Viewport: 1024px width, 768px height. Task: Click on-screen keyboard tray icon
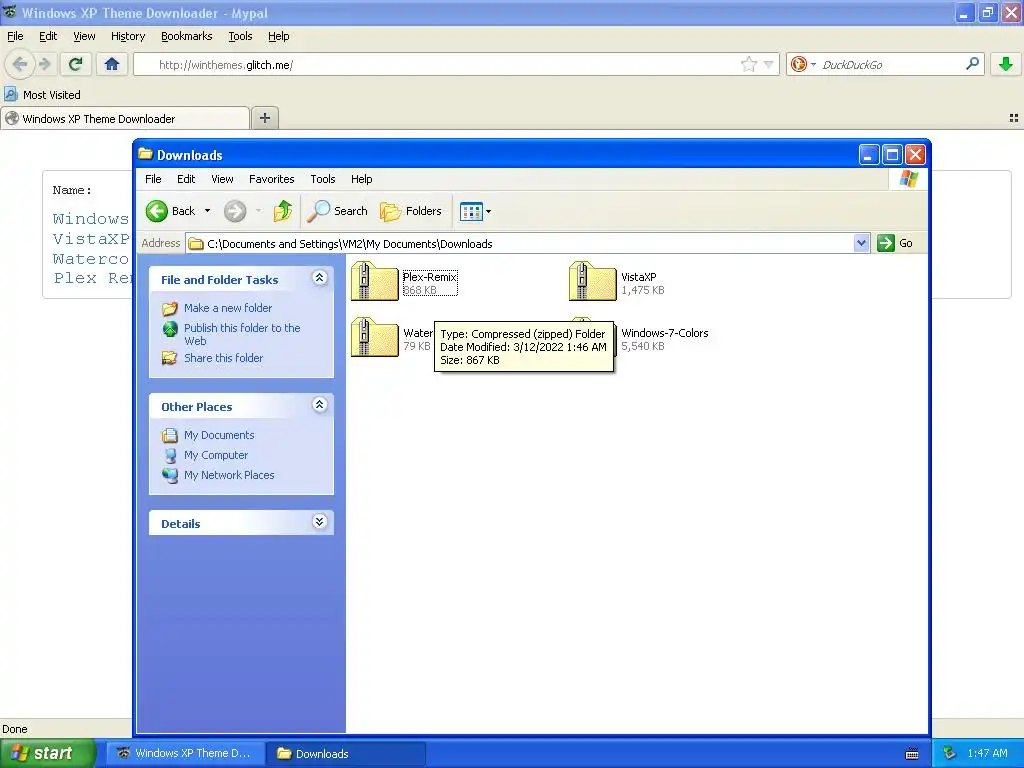tap(912, 754)
